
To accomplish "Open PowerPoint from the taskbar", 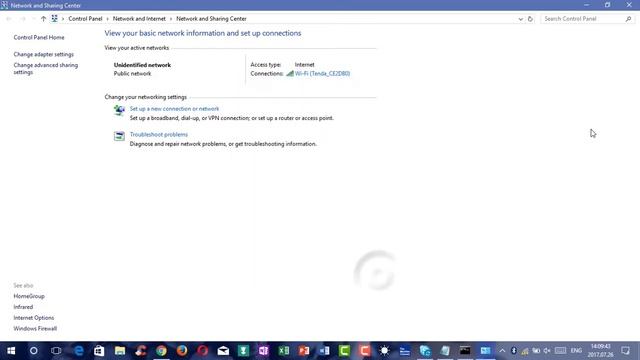I will (304, 351).
